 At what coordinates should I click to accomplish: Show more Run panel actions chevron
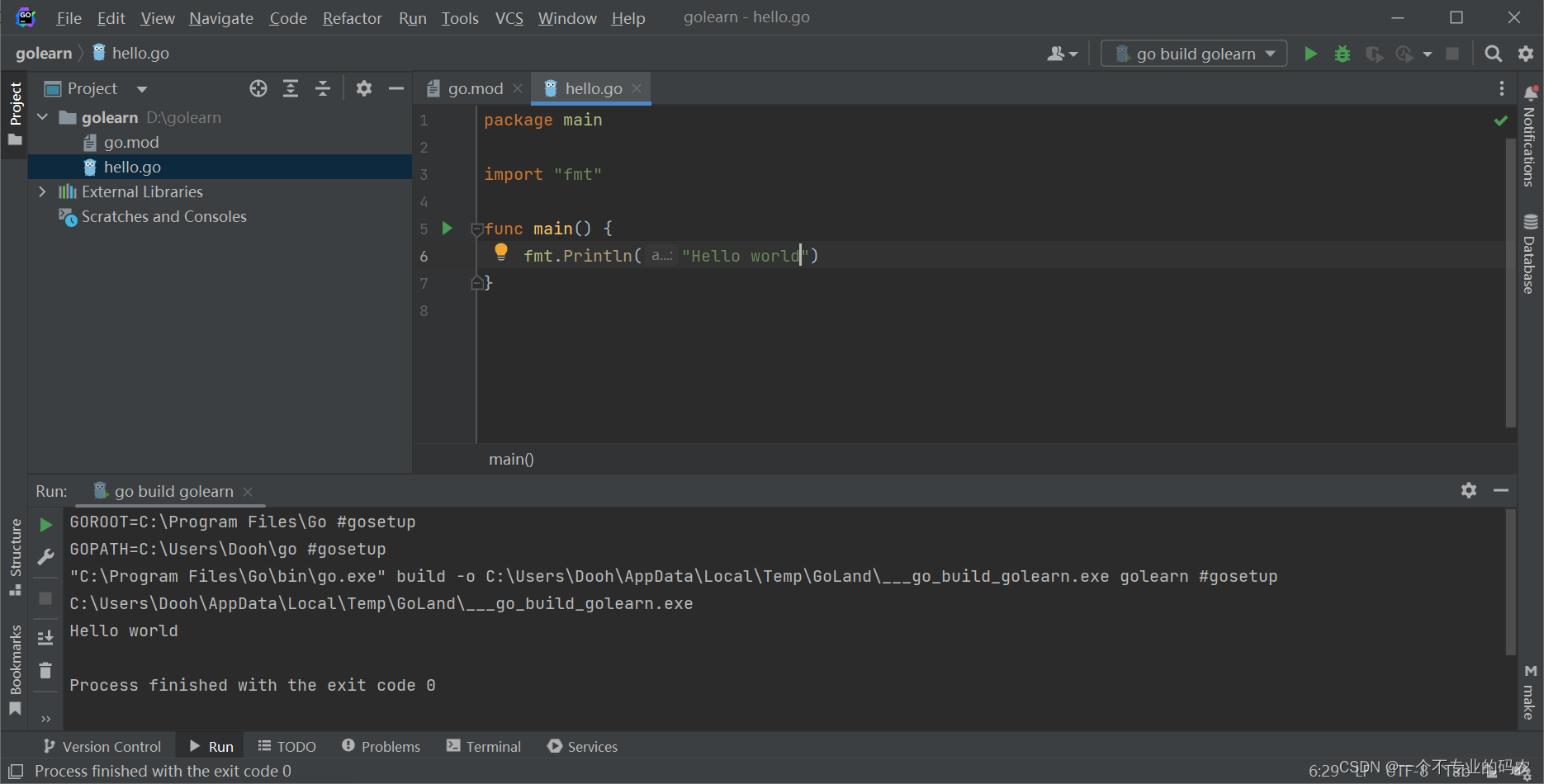coord(45,719)
